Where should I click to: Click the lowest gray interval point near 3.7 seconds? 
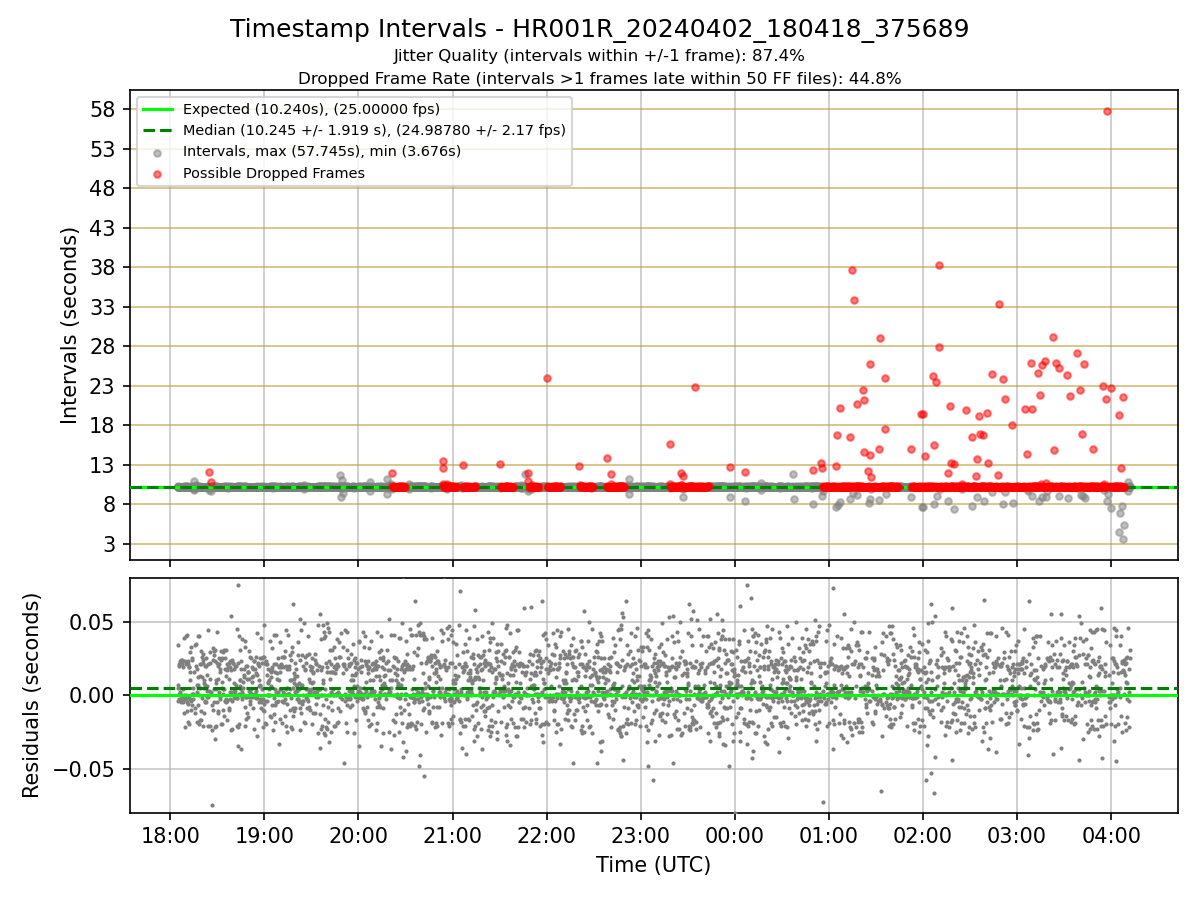[x=1123, y=539]
